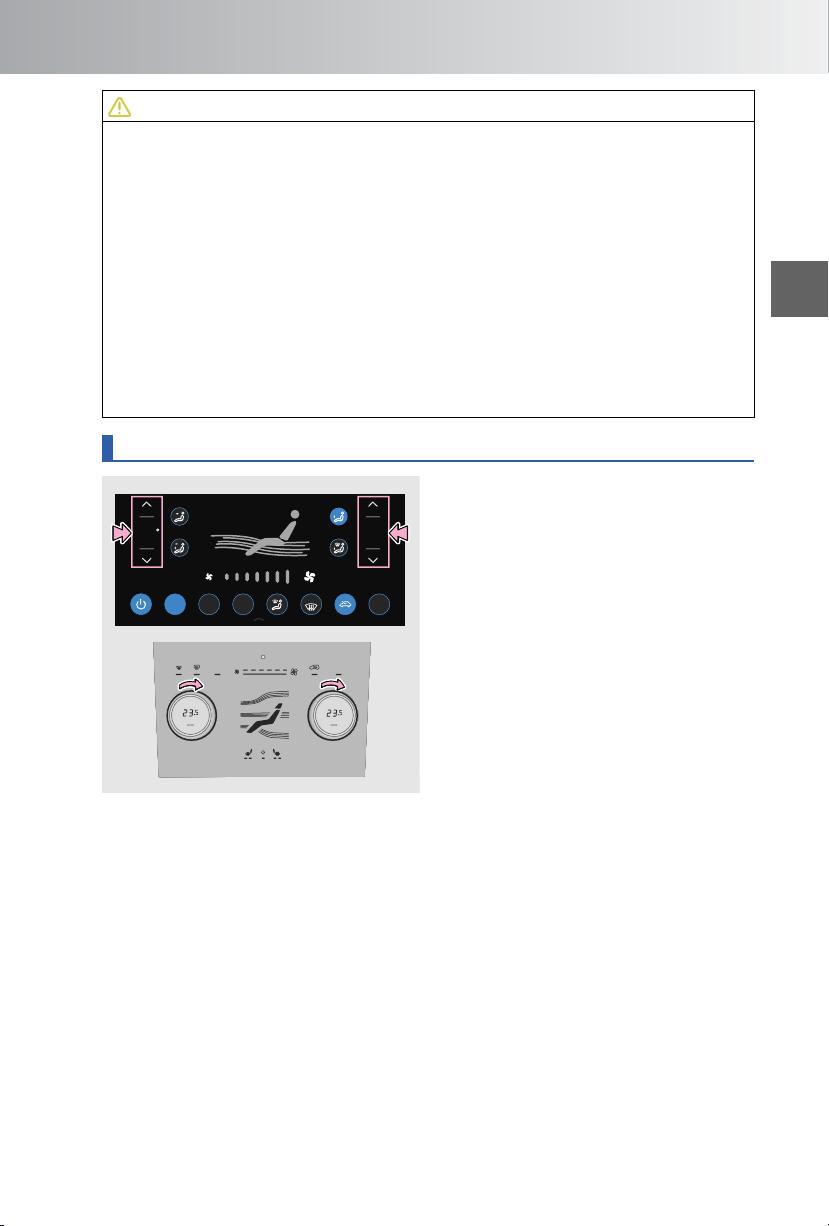Toggle the highlighted upper right seat airflow icon
The width and height of the screenshot is (829, 1226).
[x=339, y=517]
